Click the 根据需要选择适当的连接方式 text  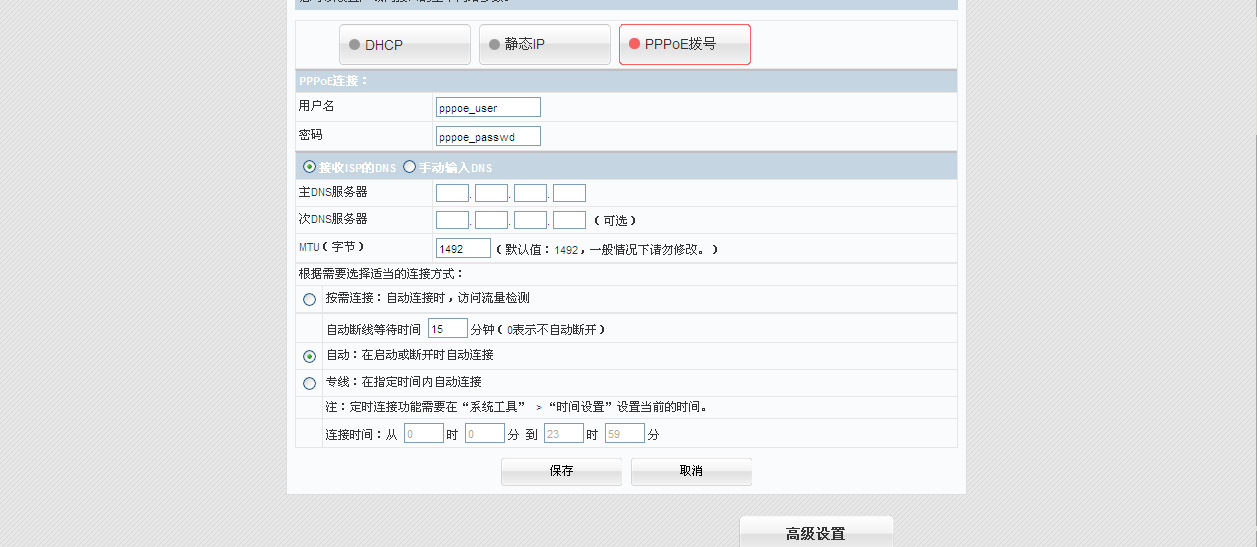coord(382,273)
